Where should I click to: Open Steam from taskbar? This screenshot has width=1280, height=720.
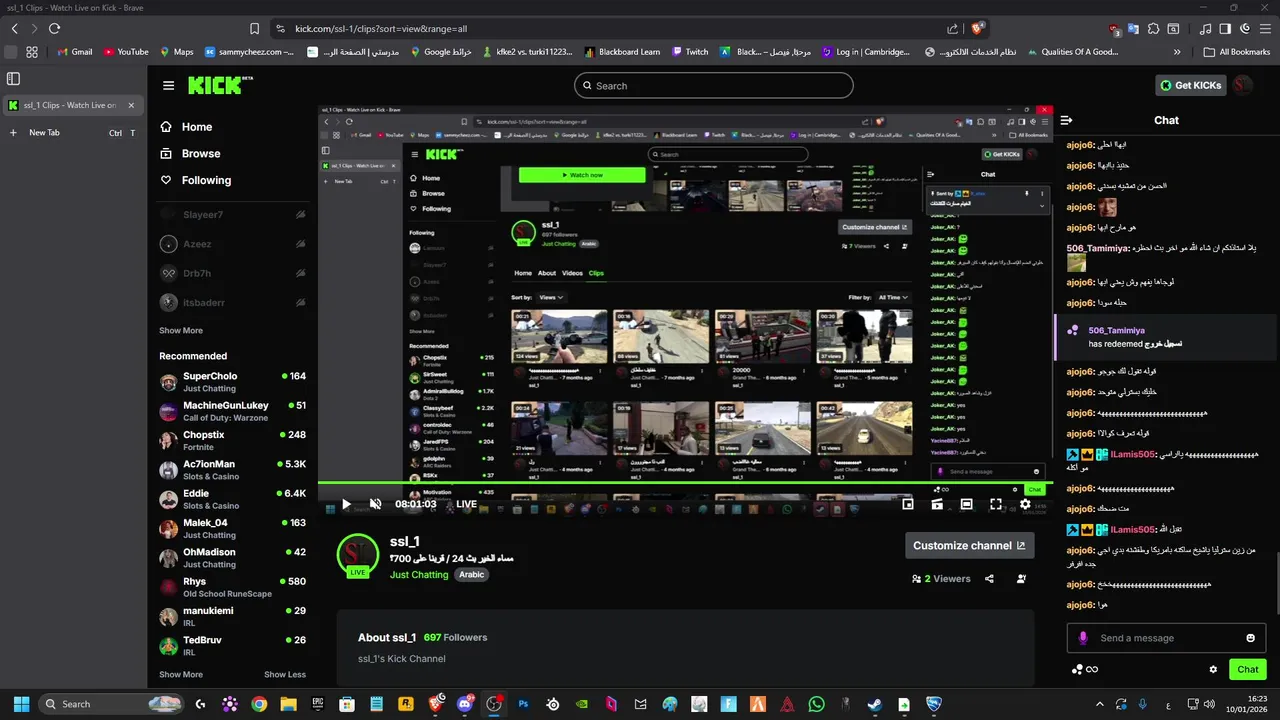(x=875, y=704)
